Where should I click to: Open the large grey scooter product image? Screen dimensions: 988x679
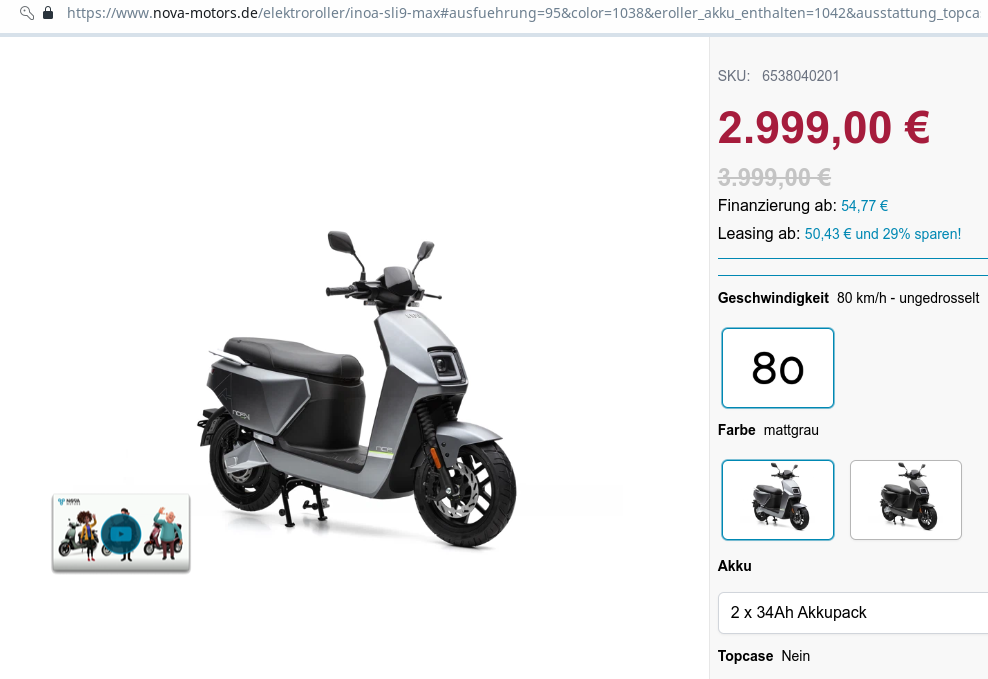click(x=360, y=390)
